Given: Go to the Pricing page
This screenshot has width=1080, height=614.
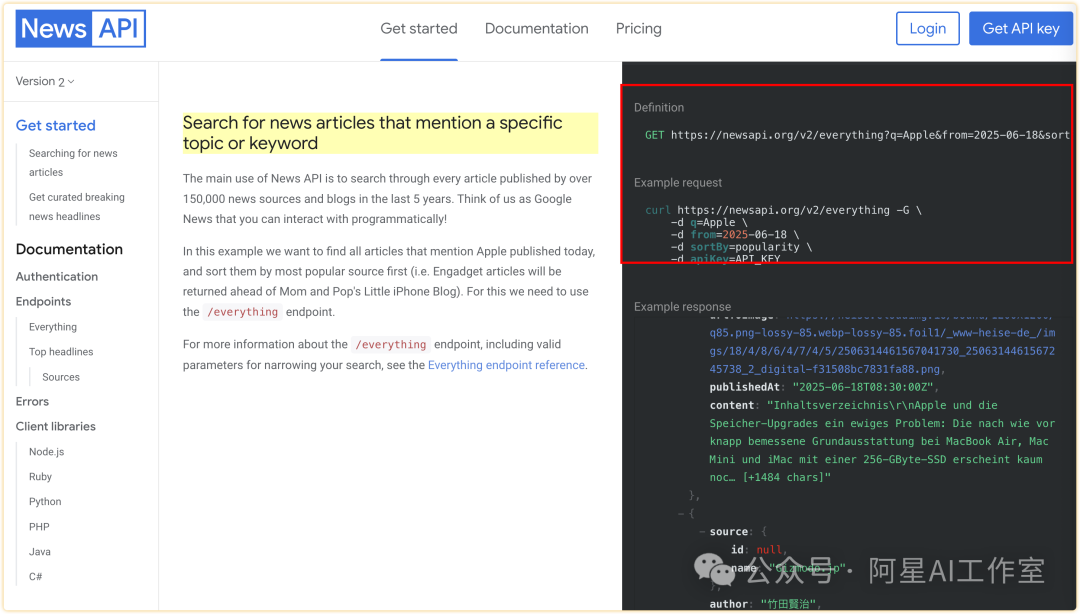Looking at the screenshot, I should (638, 28).
